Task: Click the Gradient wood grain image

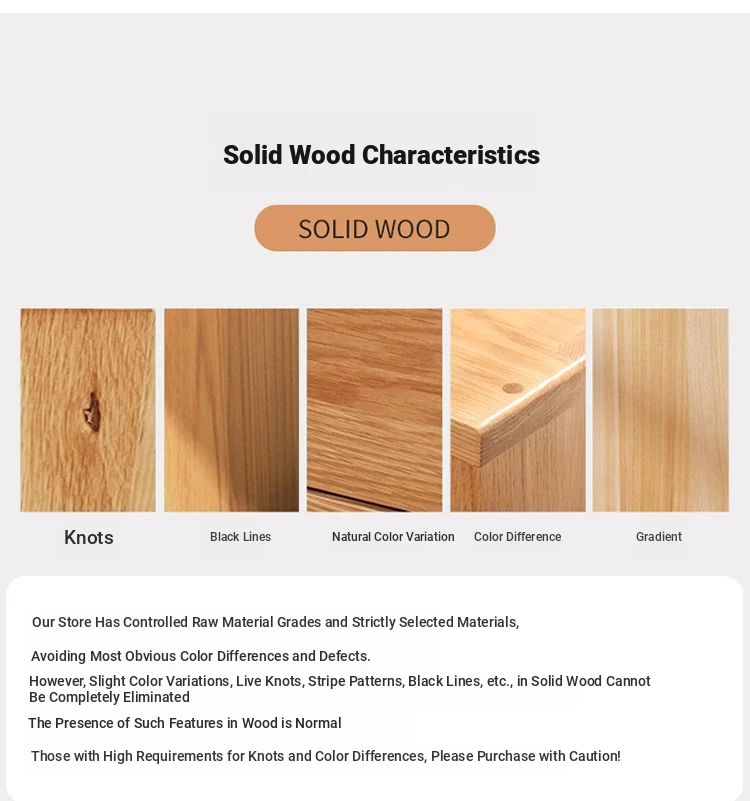Action: (x=661, y=410)
